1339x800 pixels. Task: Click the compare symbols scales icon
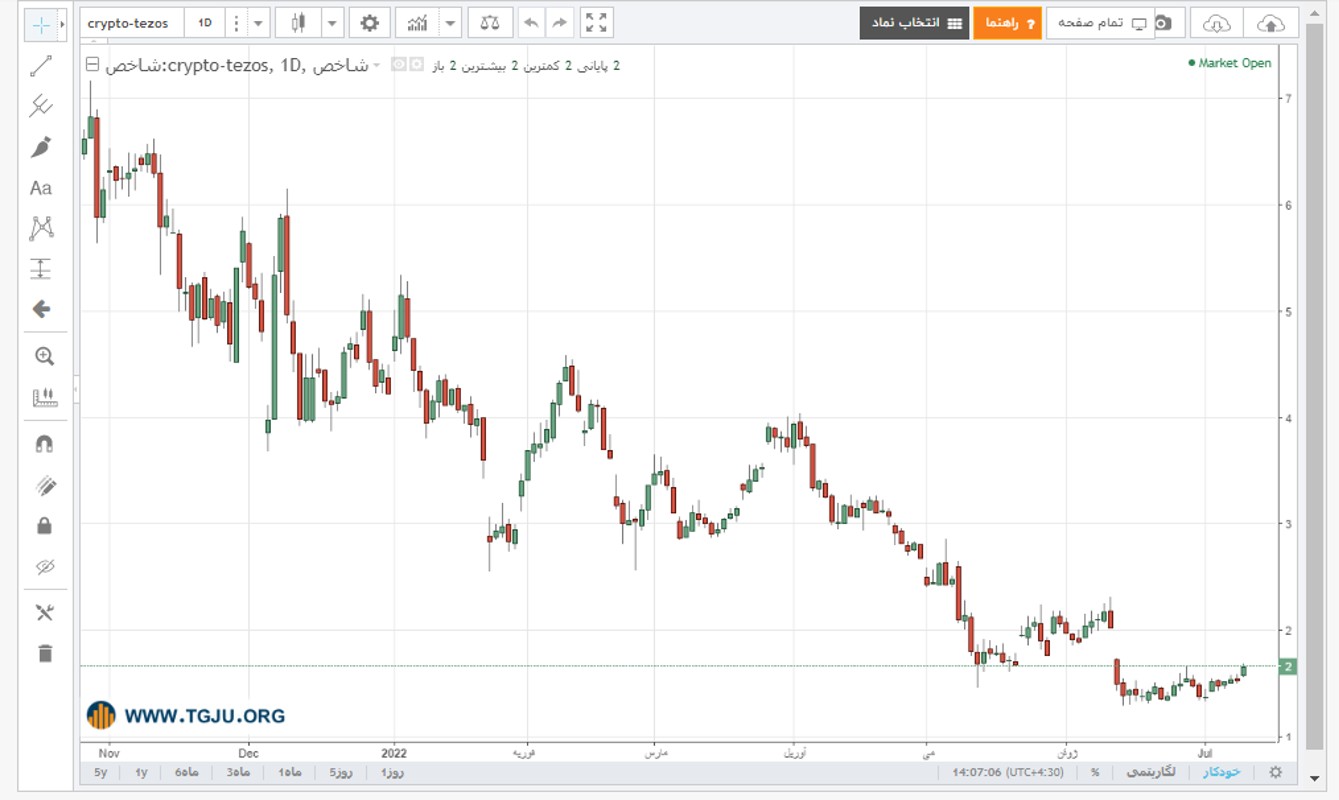pos(490,23)
